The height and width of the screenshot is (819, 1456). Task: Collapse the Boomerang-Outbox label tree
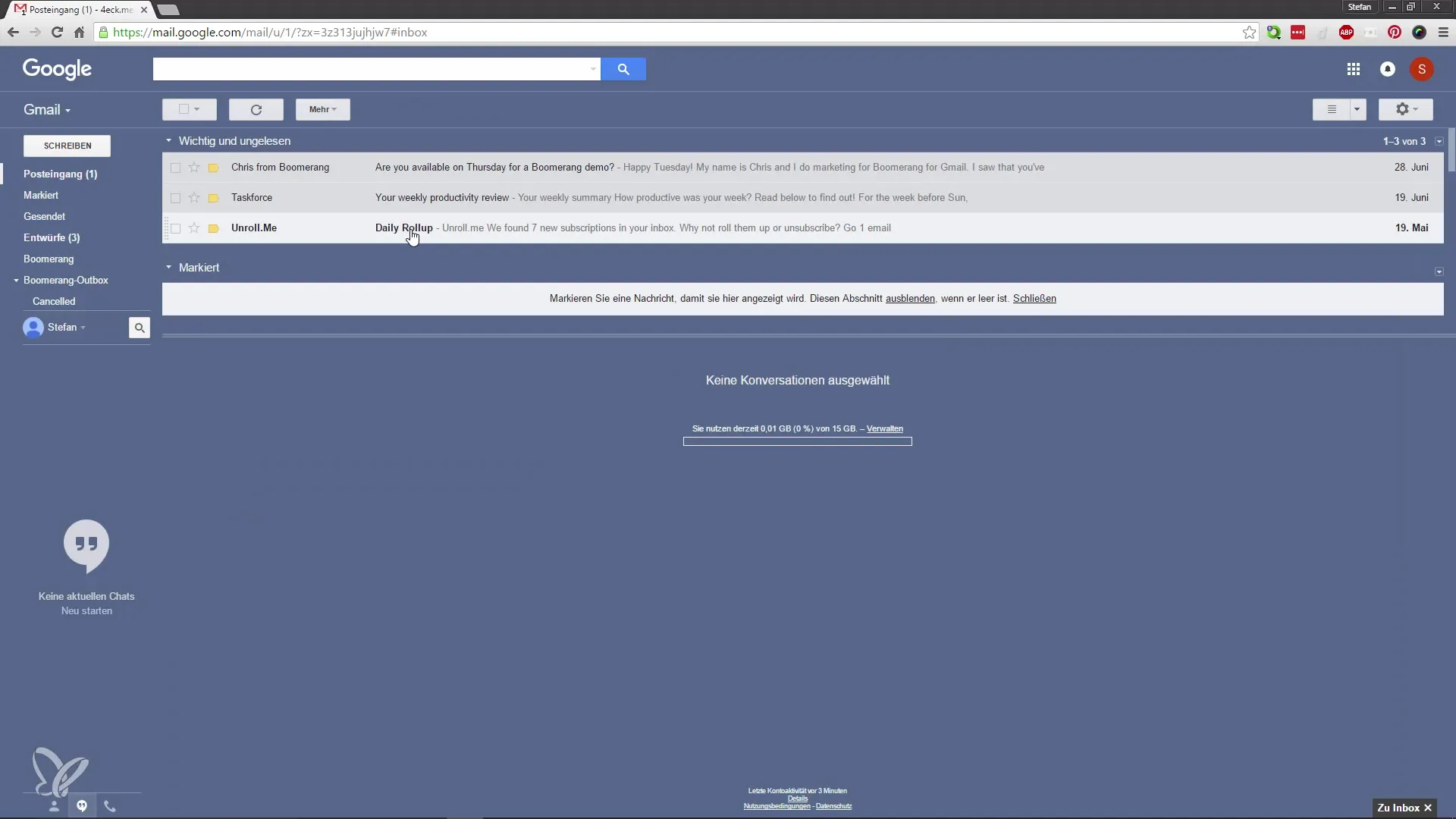[16, 281]
